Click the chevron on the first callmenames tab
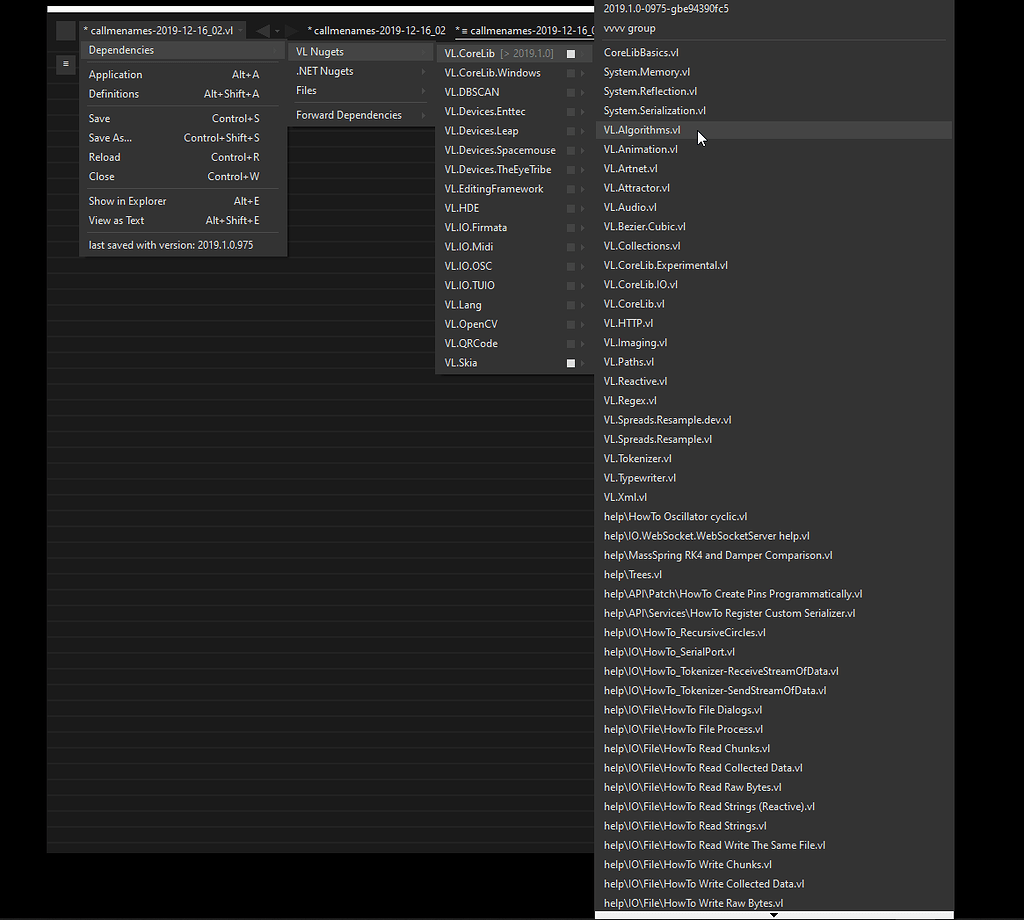Viewport: 1024px width, 920px height. coord(240,30)
